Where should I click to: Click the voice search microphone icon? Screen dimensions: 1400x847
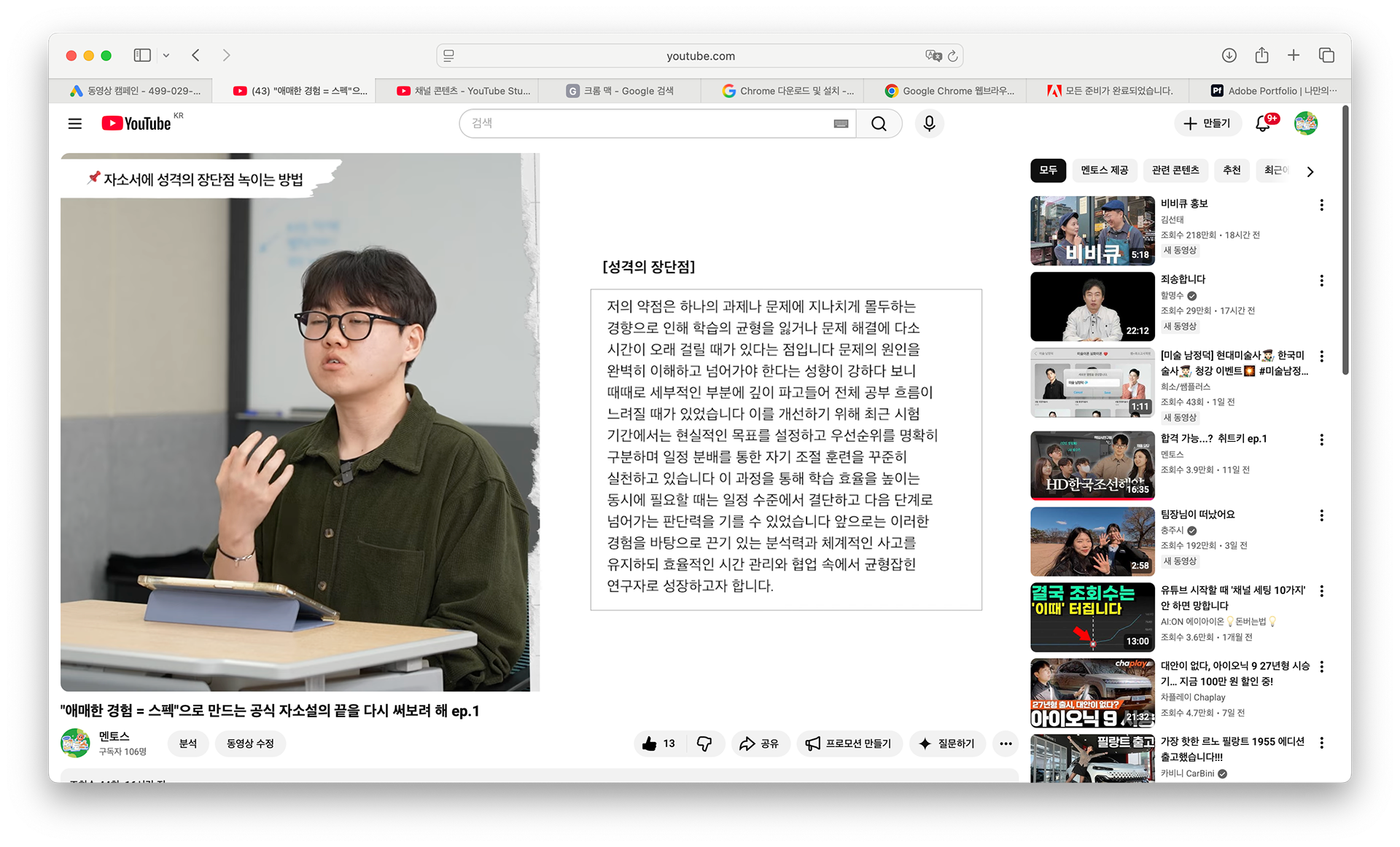pos(929,124)
